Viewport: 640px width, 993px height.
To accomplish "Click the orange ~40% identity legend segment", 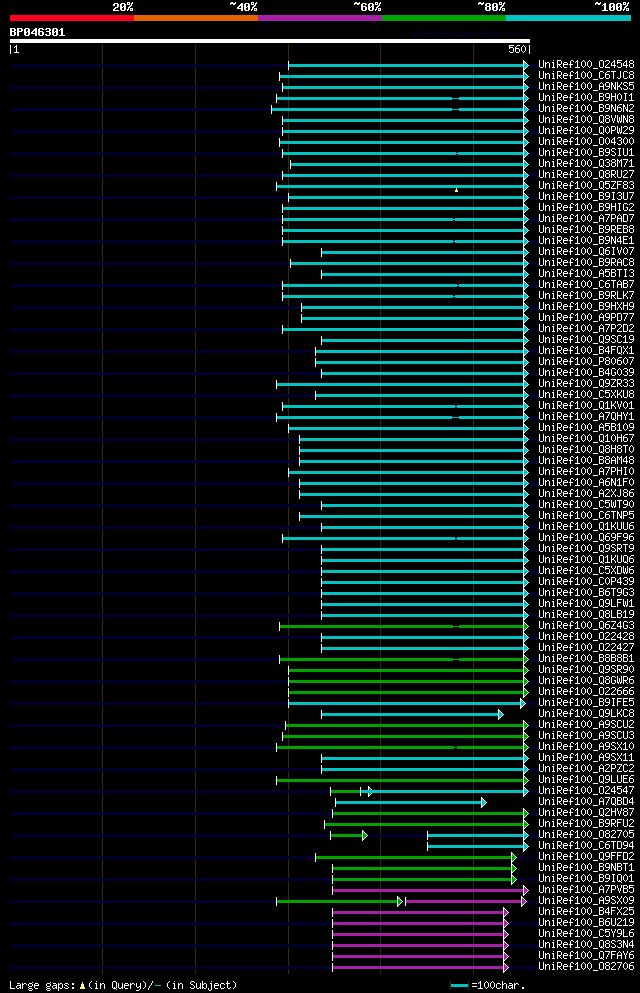I will coord(196,18).
